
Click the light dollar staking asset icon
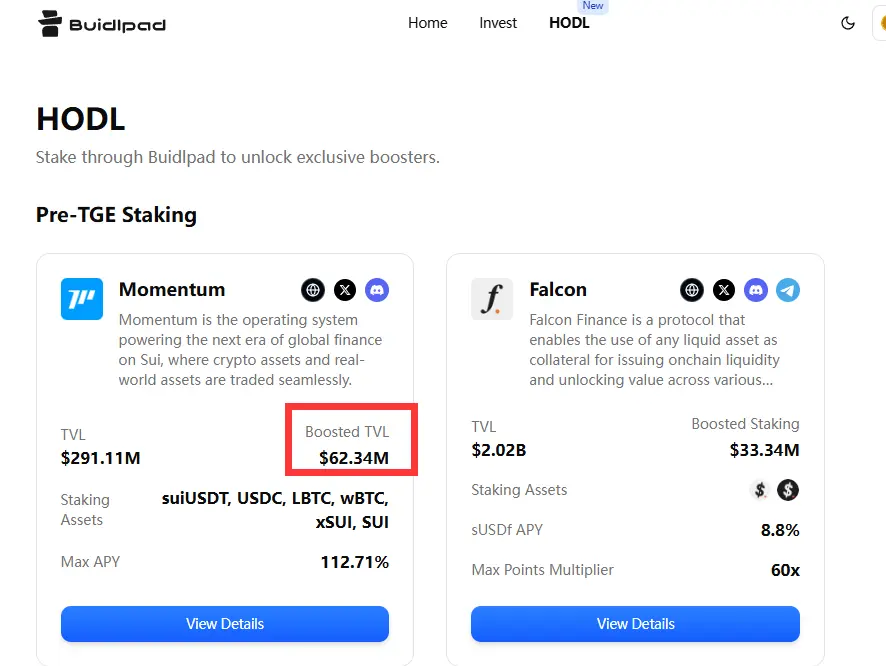pos(760,490)
